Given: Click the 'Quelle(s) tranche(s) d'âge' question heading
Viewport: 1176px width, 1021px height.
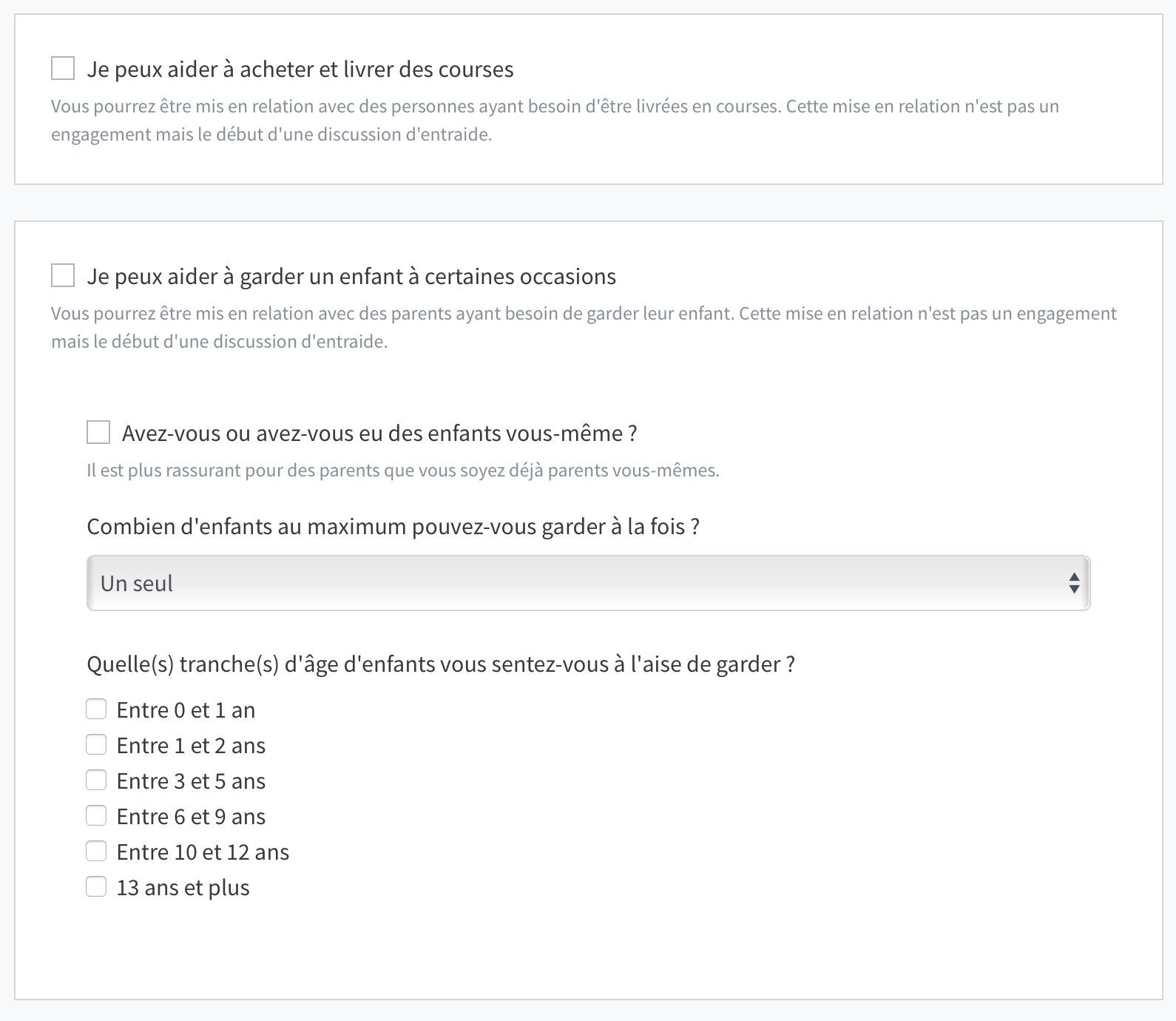Looking at the screenshot, I should point(441,664).
